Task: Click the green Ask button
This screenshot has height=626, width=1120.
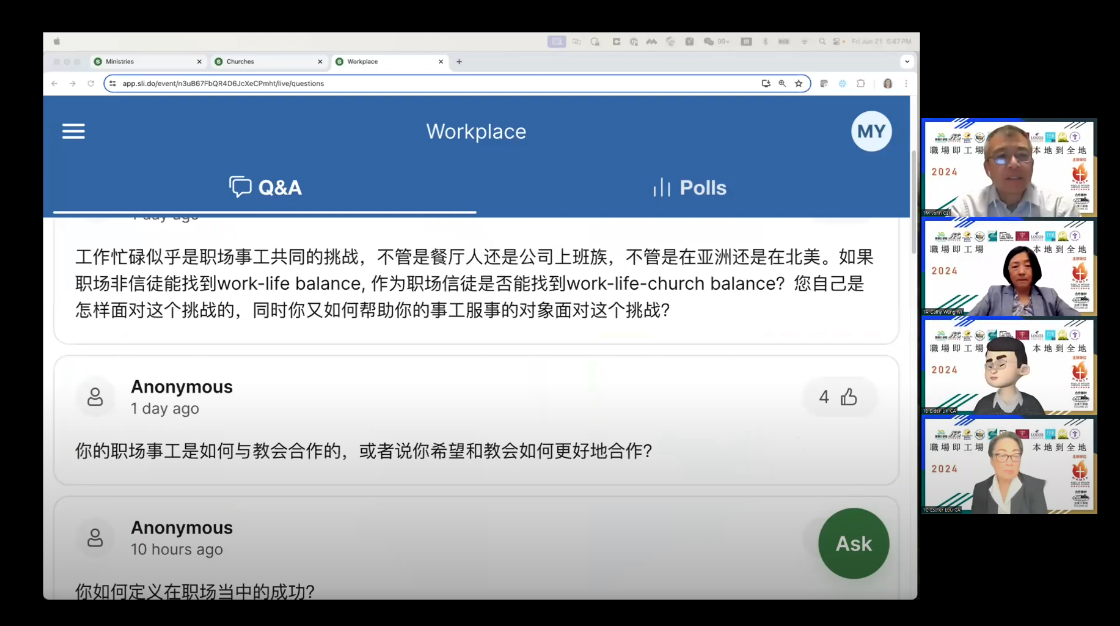Action: pos(854,544)
